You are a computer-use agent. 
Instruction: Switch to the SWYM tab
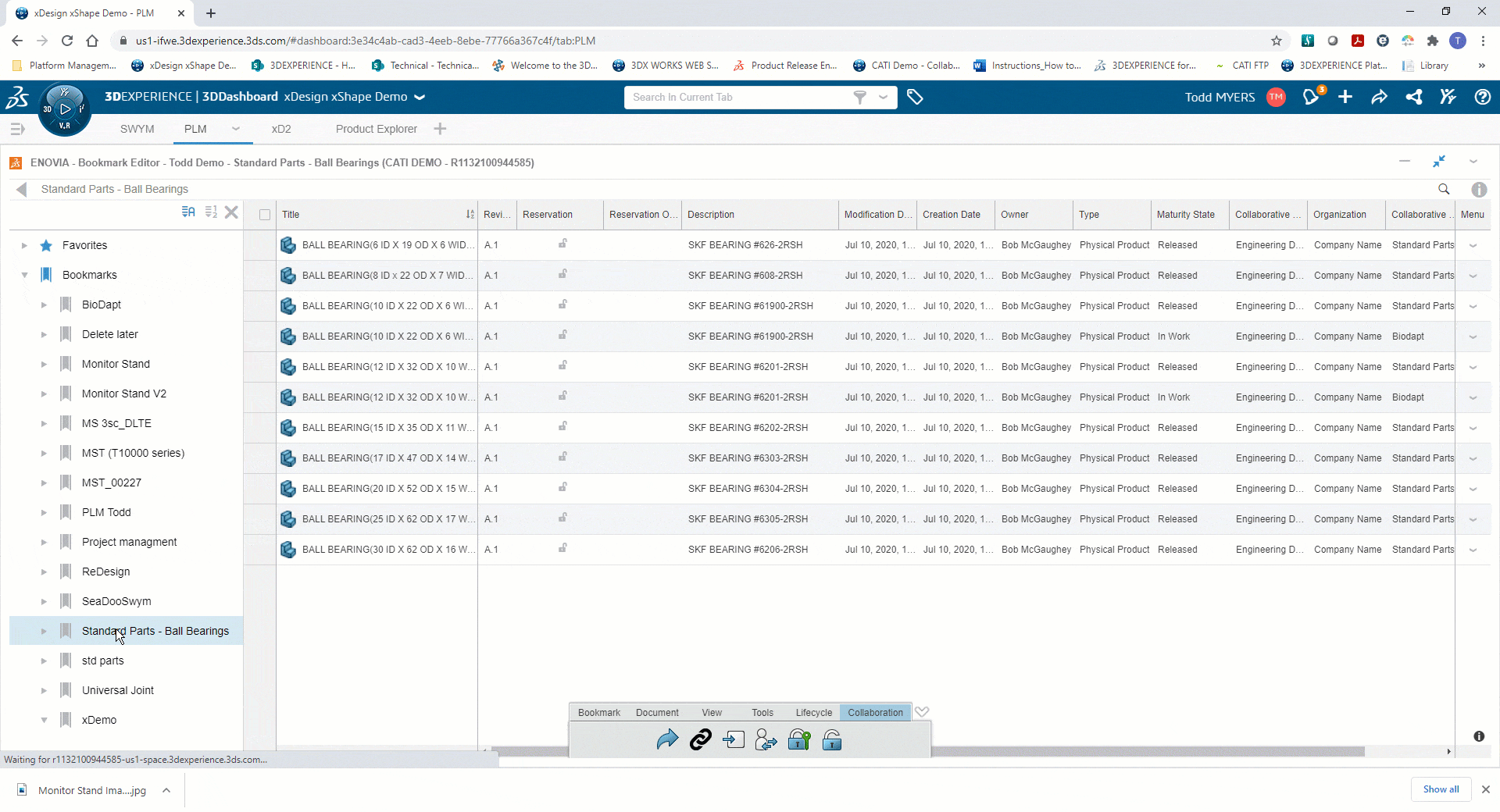[137, 129]
